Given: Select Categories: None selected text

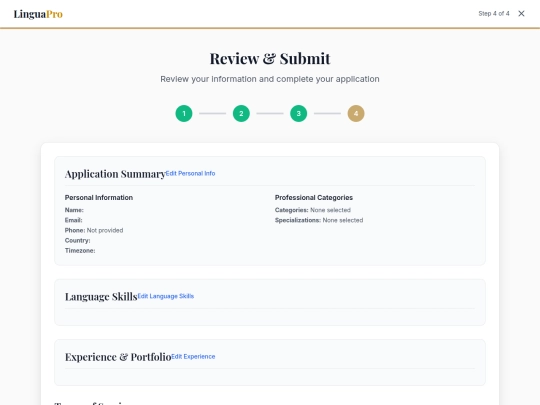Looking at the screenshot, I should click(313, 210).
